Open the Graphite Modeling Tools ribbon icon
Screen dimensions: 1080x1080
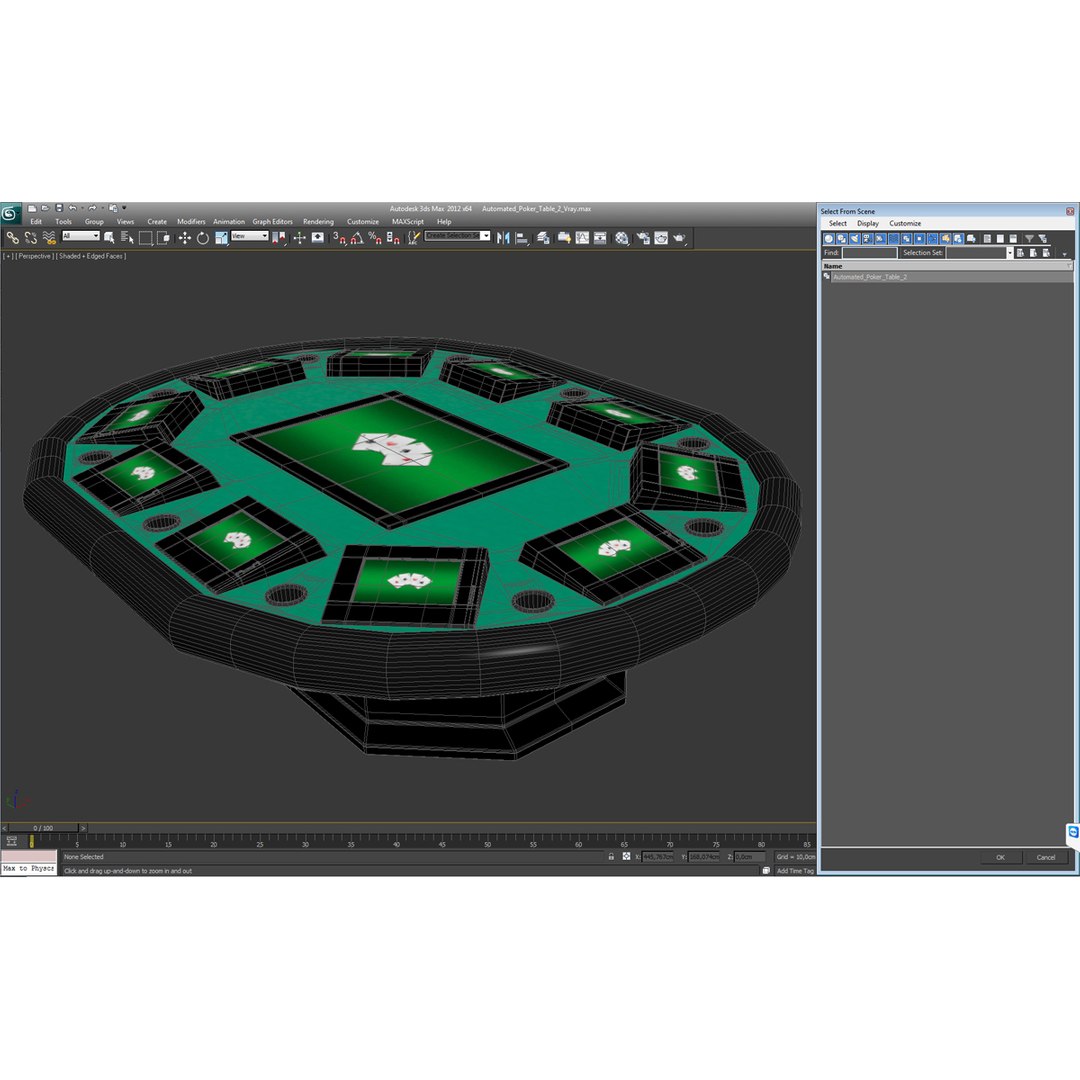564,238
